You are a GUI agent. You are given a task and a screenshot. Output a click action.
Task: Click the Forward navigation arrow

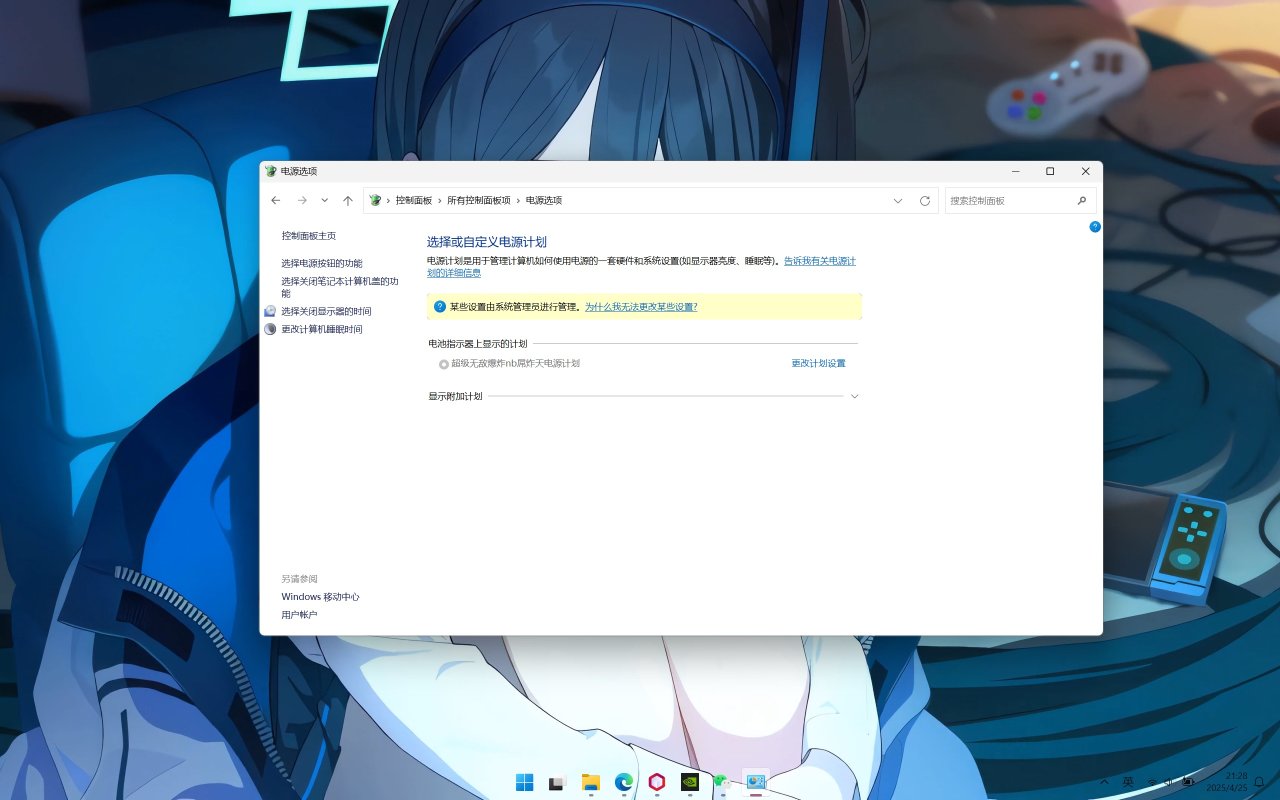(x=302, y=201)
